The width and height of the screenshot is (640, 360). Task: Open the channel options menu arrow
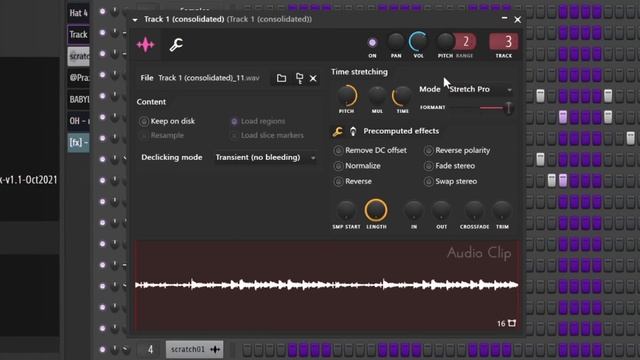(x=135, y=19)
